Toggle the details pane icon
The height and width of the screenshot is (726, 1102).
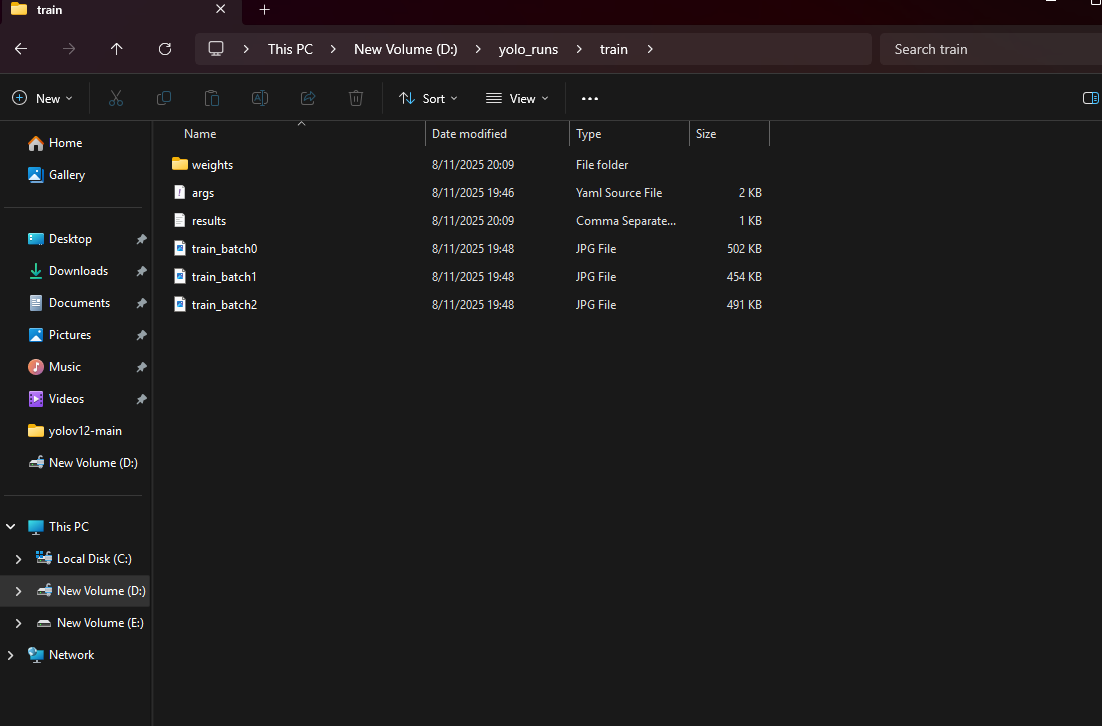click(x=1090, y=98)
